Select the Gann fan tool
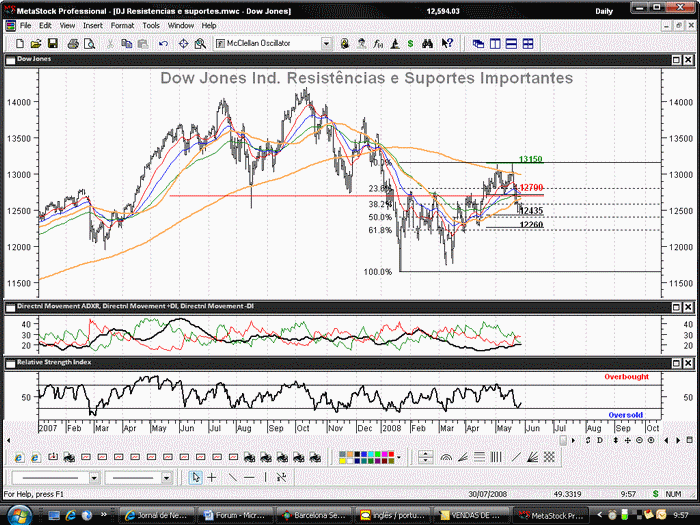 click(x=533, y=457)
